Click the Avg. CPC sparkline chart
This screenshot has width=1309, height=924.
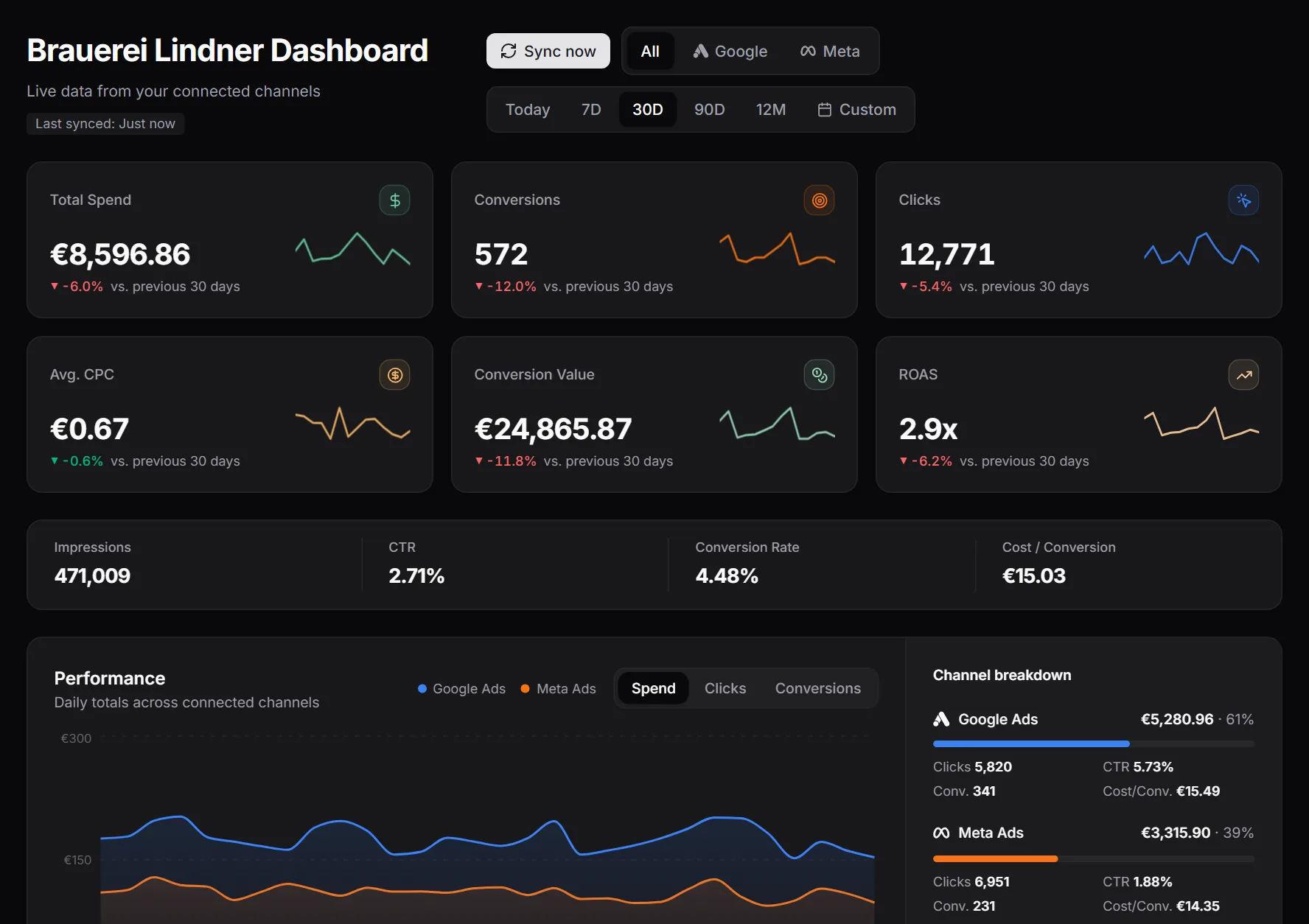click(x=353, y=423)
